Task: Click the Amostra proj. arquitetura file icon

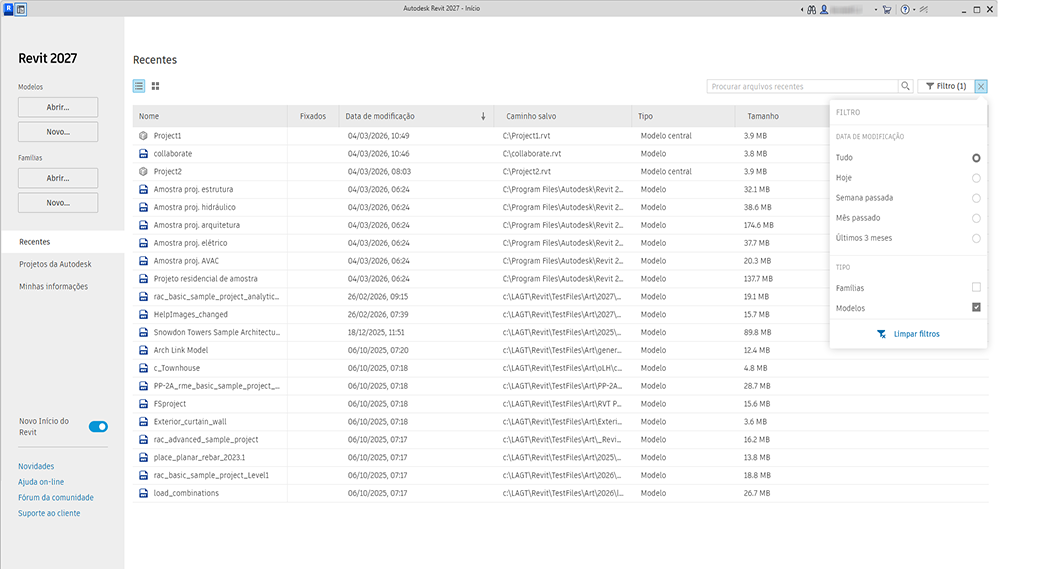Action: (143, 225)
